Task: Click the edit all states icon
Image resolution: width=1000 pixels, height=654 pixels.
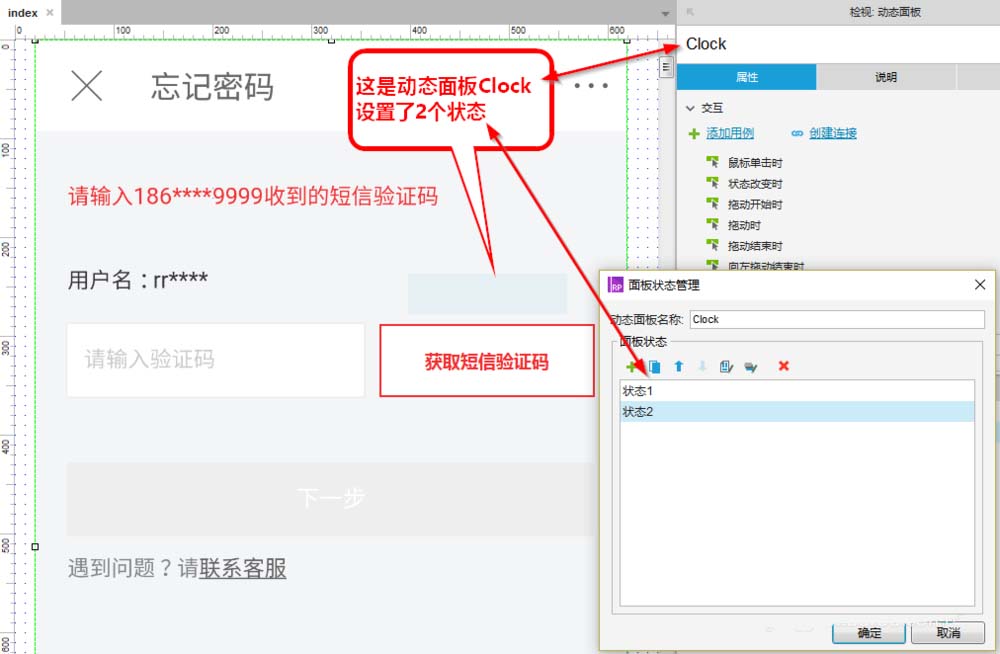Action: [751, 367]
